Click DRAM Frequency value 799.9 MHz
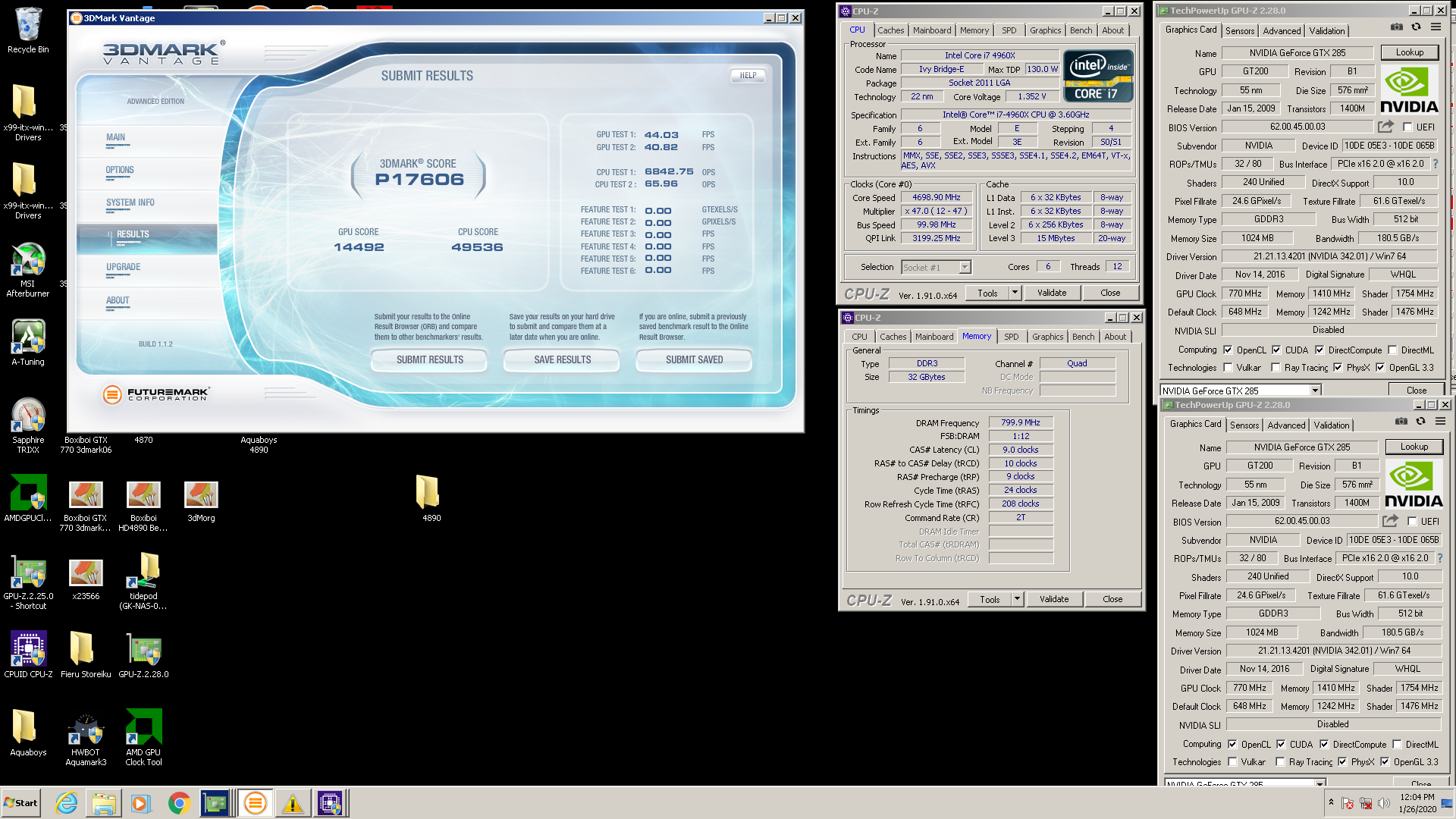 click(1021, 422)
